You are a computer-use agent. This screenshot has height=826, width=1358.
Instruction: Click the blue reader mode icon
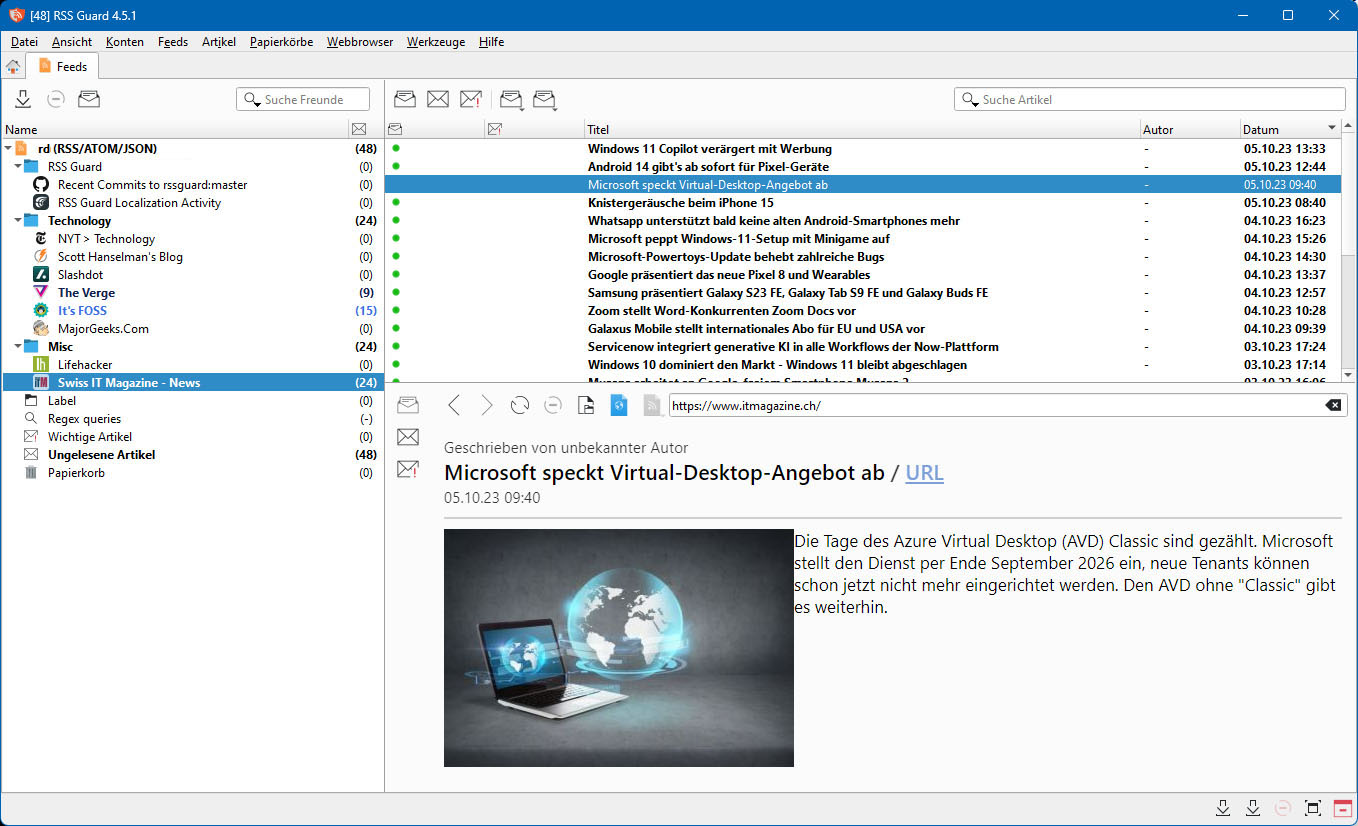[619, 405]
